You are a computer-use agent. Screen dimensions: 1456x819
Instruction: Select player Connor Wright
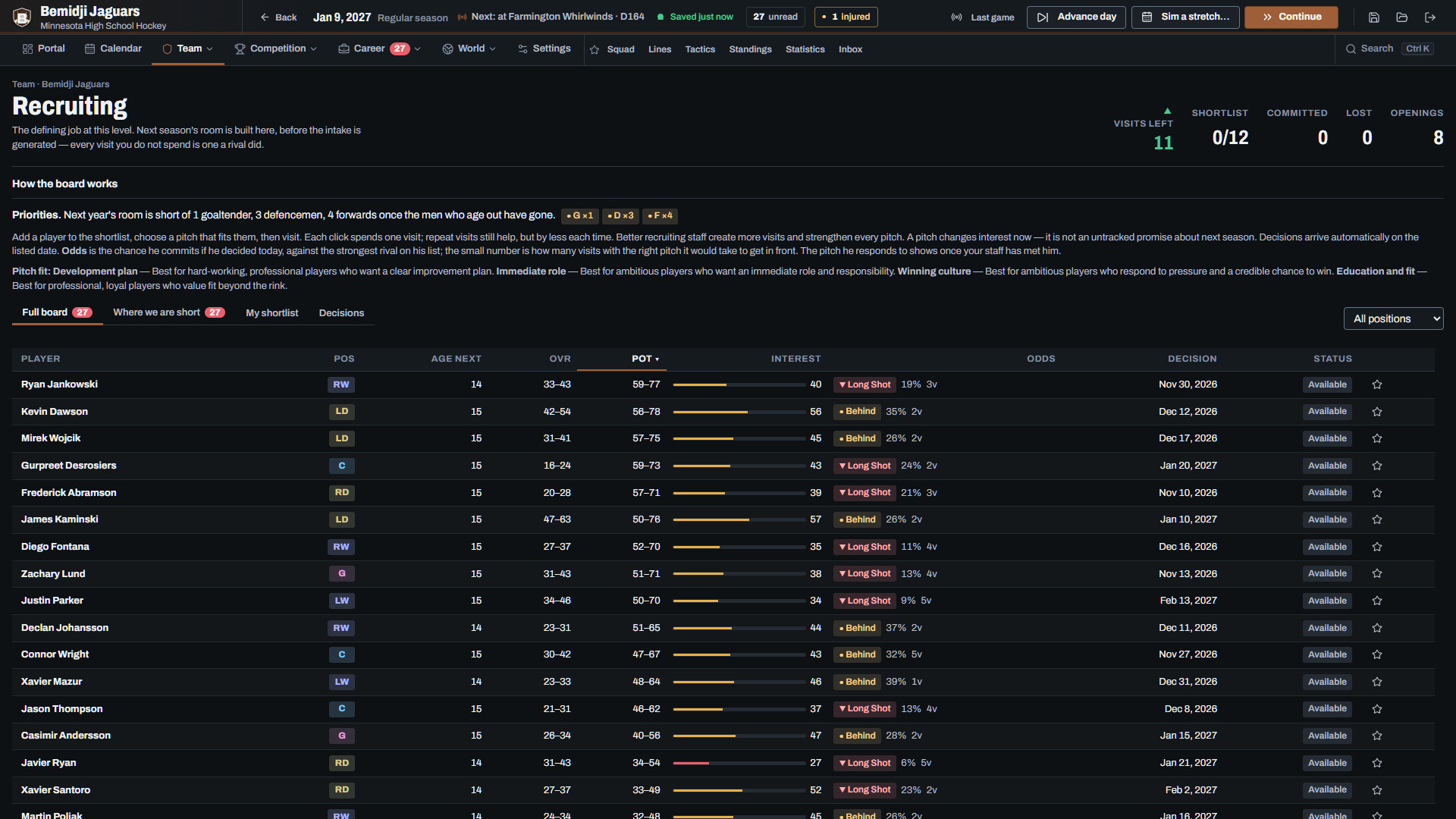(55, 654)
